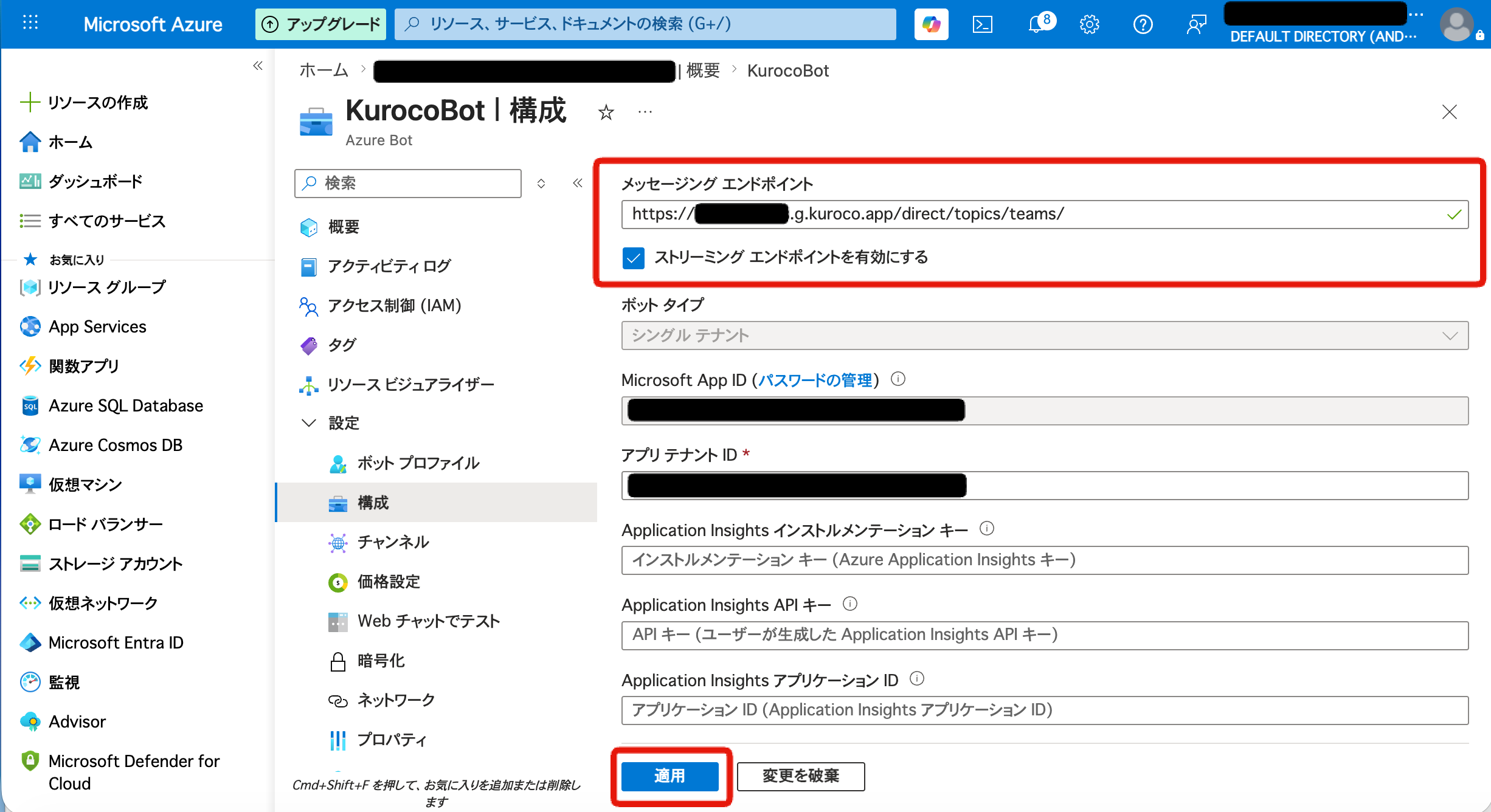Open portal settings gear
The image size is (1491, 812).
tap(1089, 24)
